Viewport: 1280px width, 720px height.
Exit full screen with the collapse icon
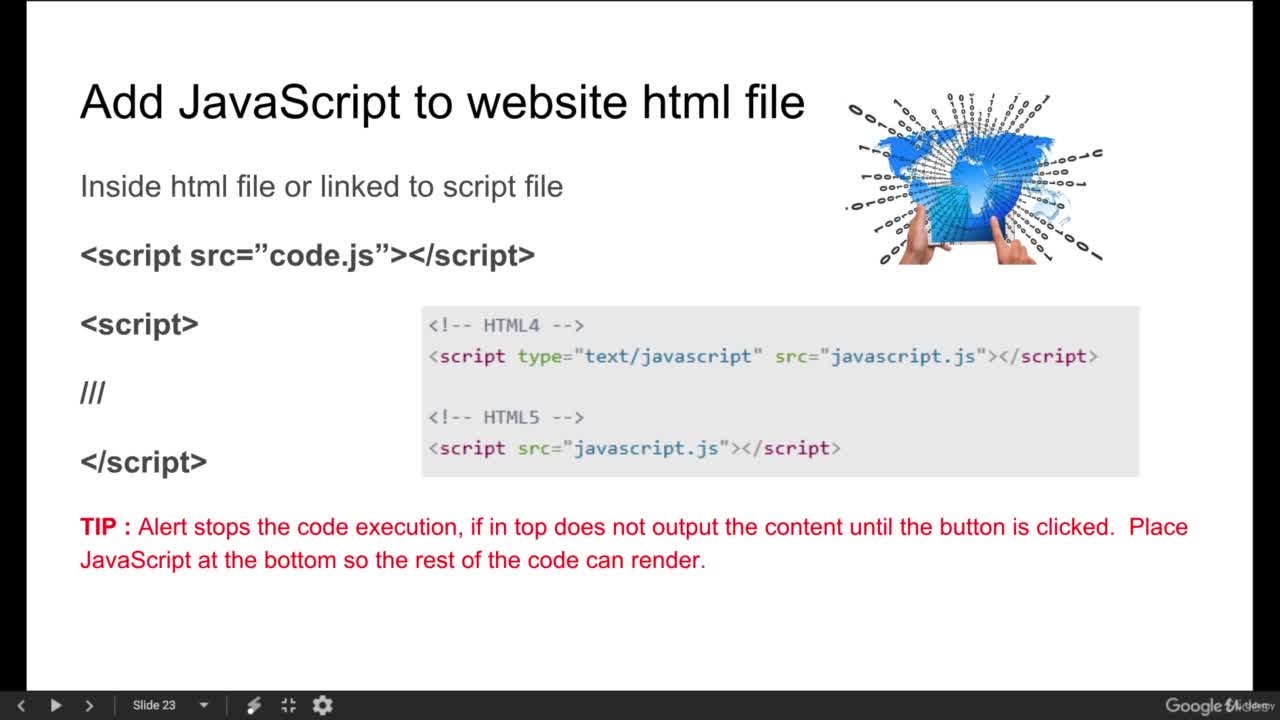[x=288, y=705]
